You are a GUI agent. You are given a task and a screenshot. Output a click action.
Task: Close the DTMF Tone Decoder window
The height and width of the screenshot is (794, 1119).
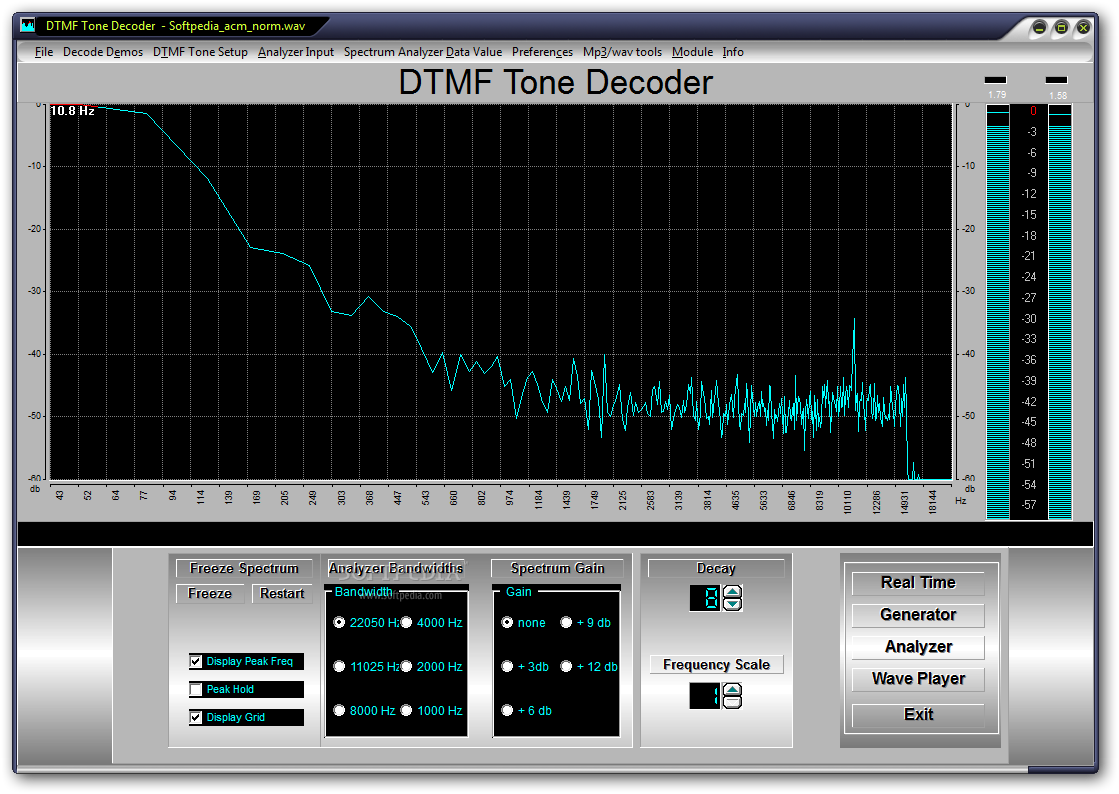[1083, 28]
